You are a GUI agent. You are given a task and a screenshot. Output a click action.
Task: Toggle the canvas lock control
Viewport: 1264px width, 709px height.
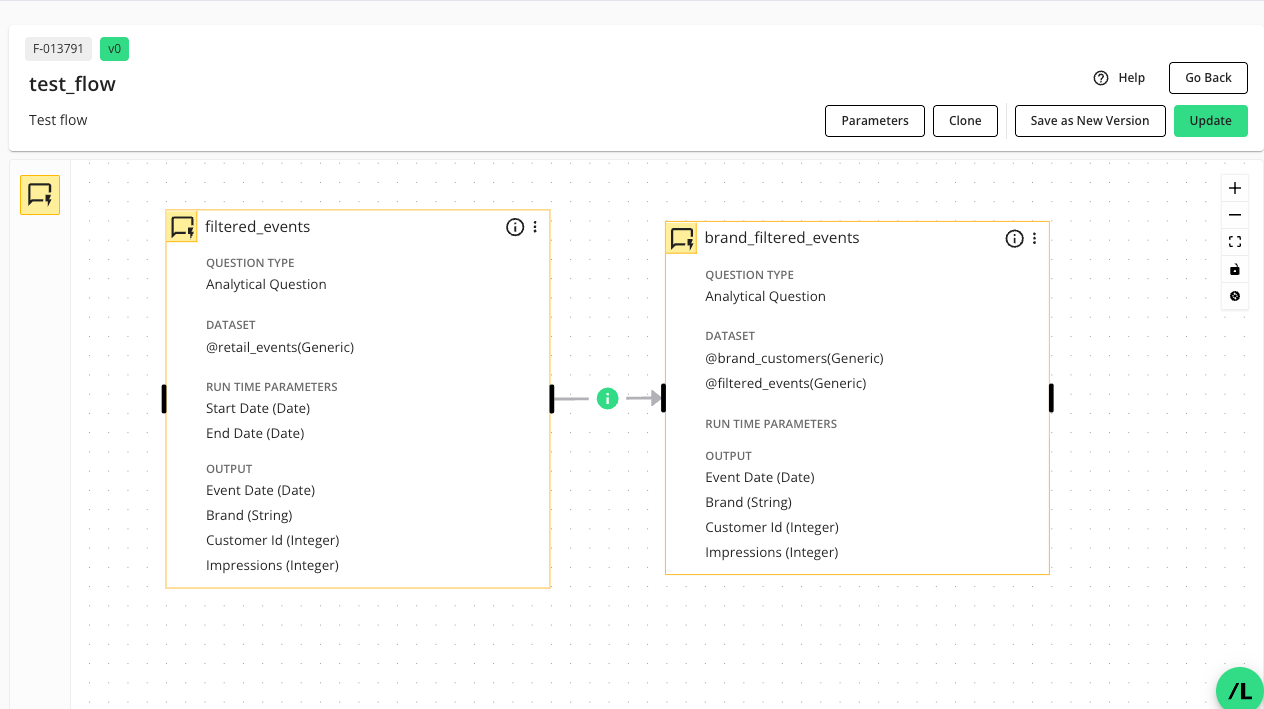(x=1235, y=269)
